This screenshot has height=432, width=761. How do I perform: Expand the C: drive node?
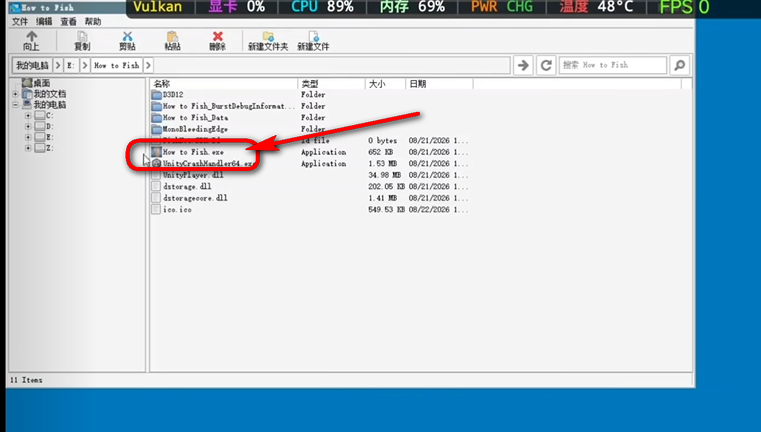pyautogui.click(x=28, y=116)
